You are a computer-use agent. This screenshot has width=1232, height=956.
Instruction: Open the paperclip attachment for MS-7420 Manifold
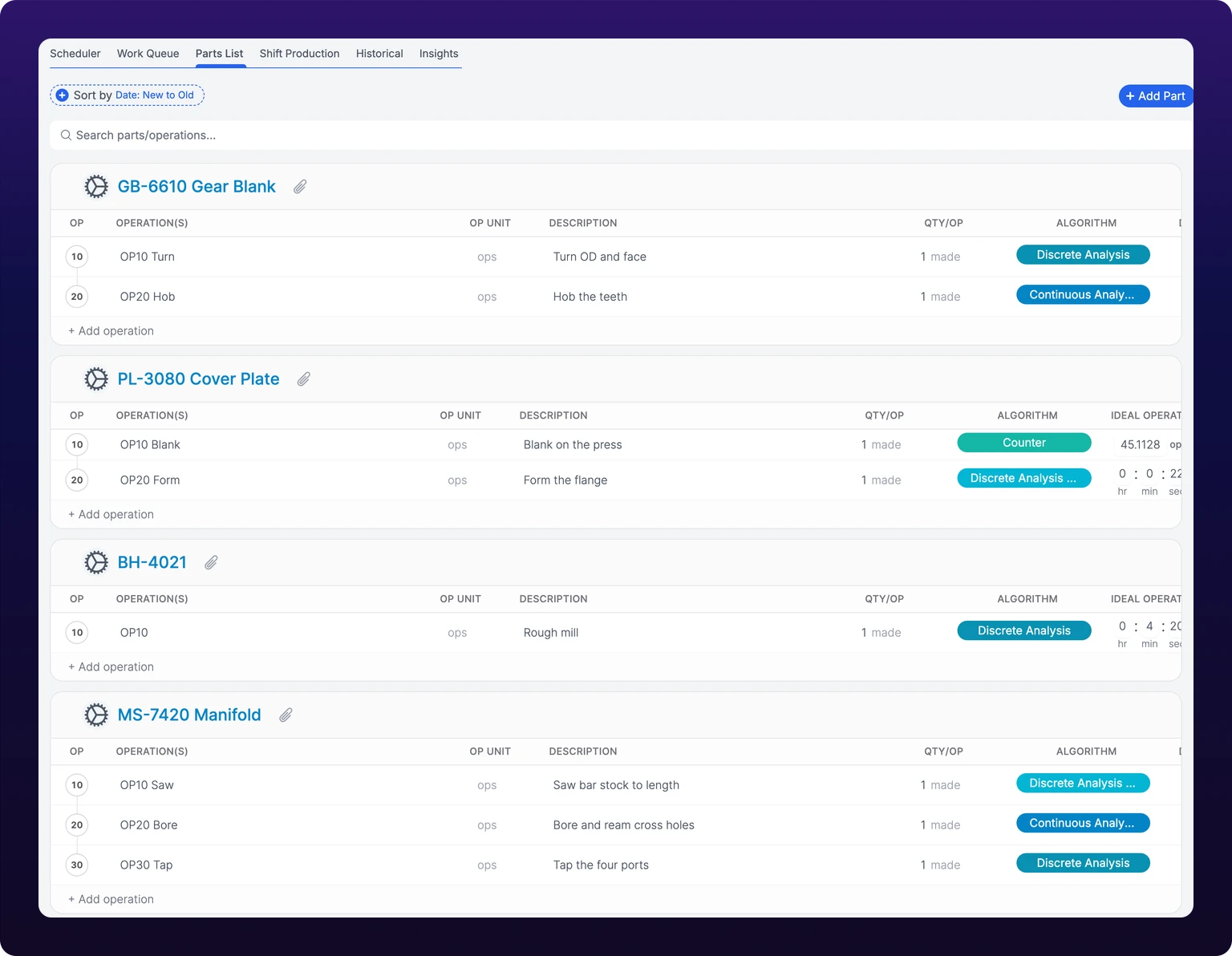(286, 715)
